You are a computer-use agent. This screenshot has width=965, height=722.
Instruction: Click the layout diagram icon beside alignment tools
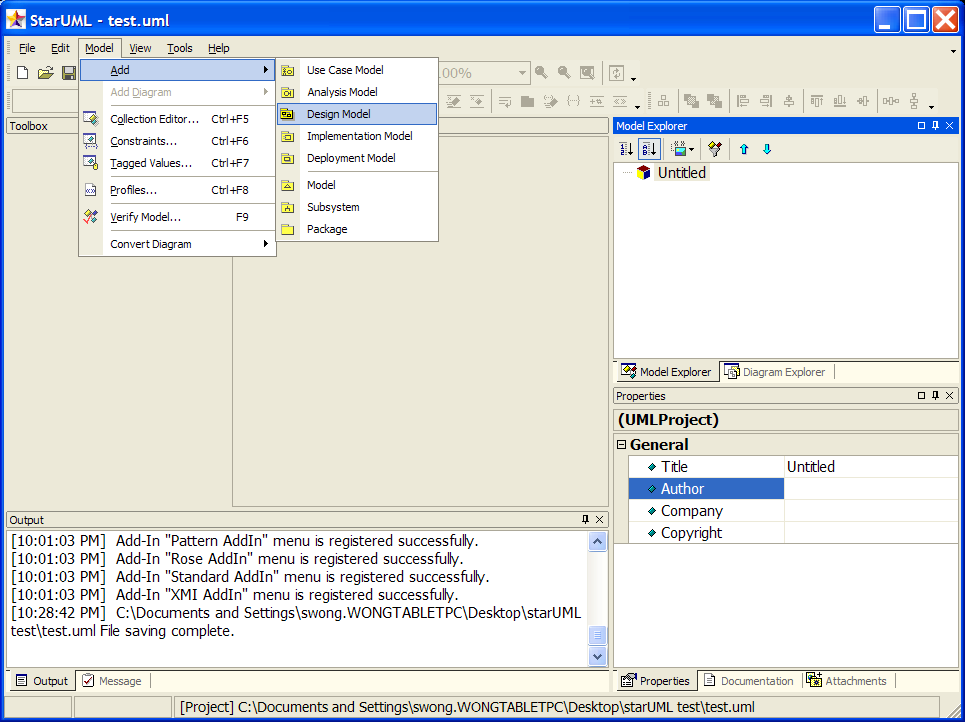click(x=663, y=101)
